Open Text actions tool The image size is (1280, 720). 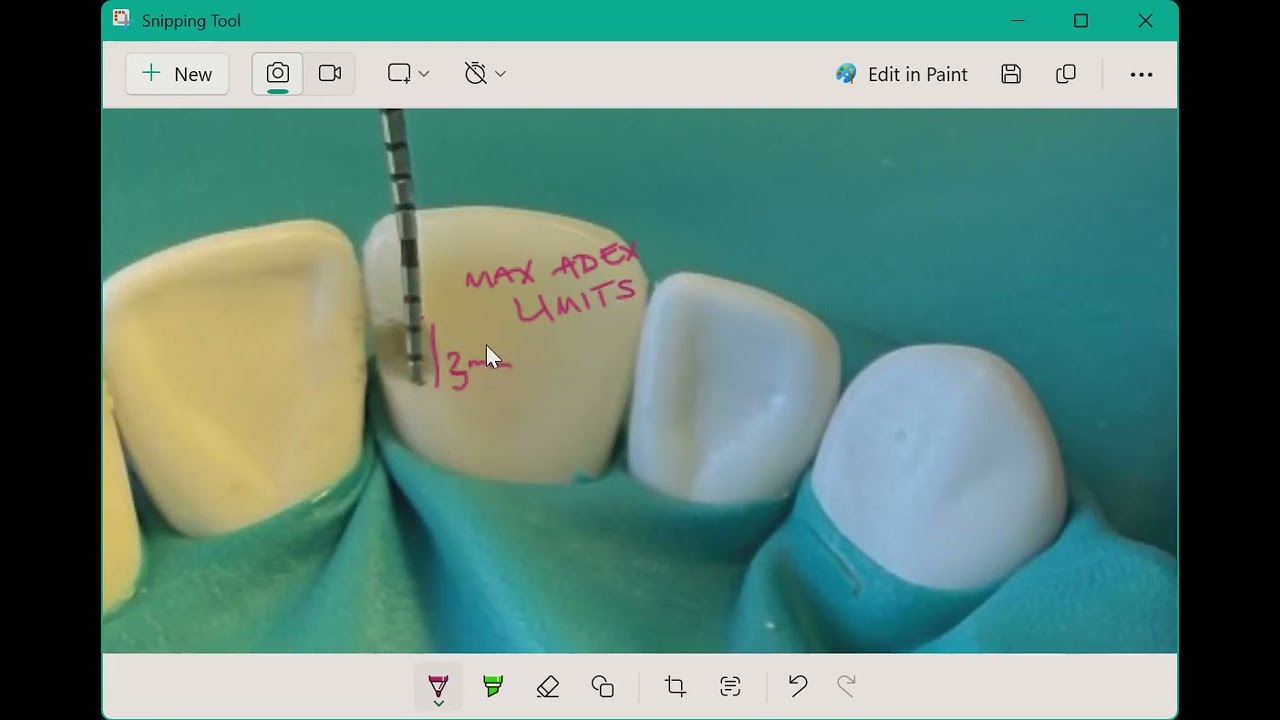point(730,686)
